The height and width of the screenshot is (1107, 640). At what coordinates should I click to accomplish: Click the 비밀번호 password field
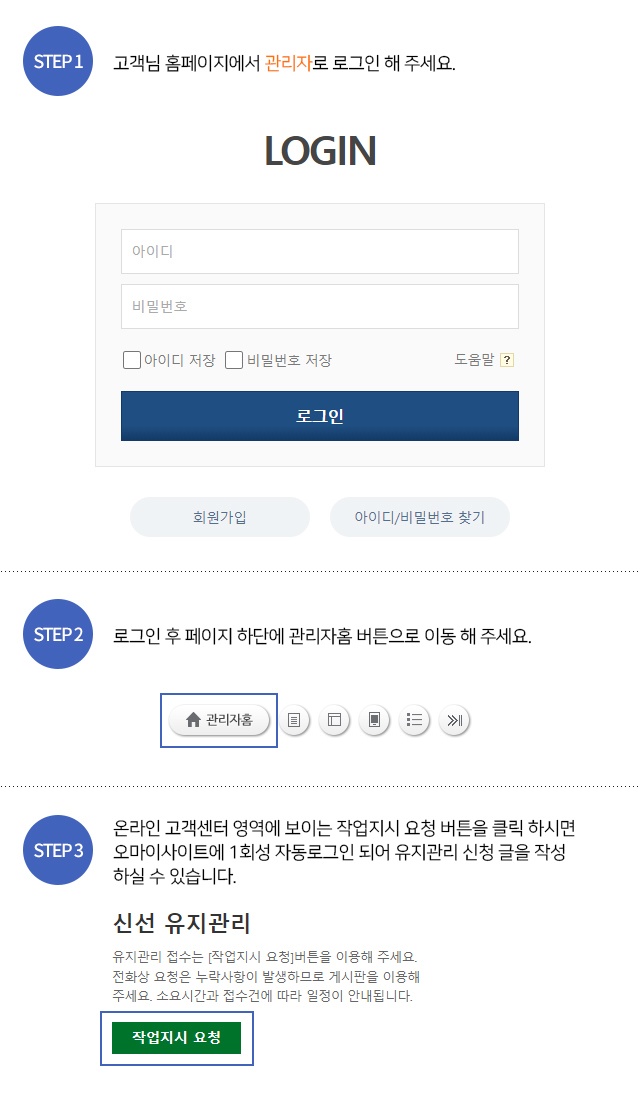pos(319,307)
